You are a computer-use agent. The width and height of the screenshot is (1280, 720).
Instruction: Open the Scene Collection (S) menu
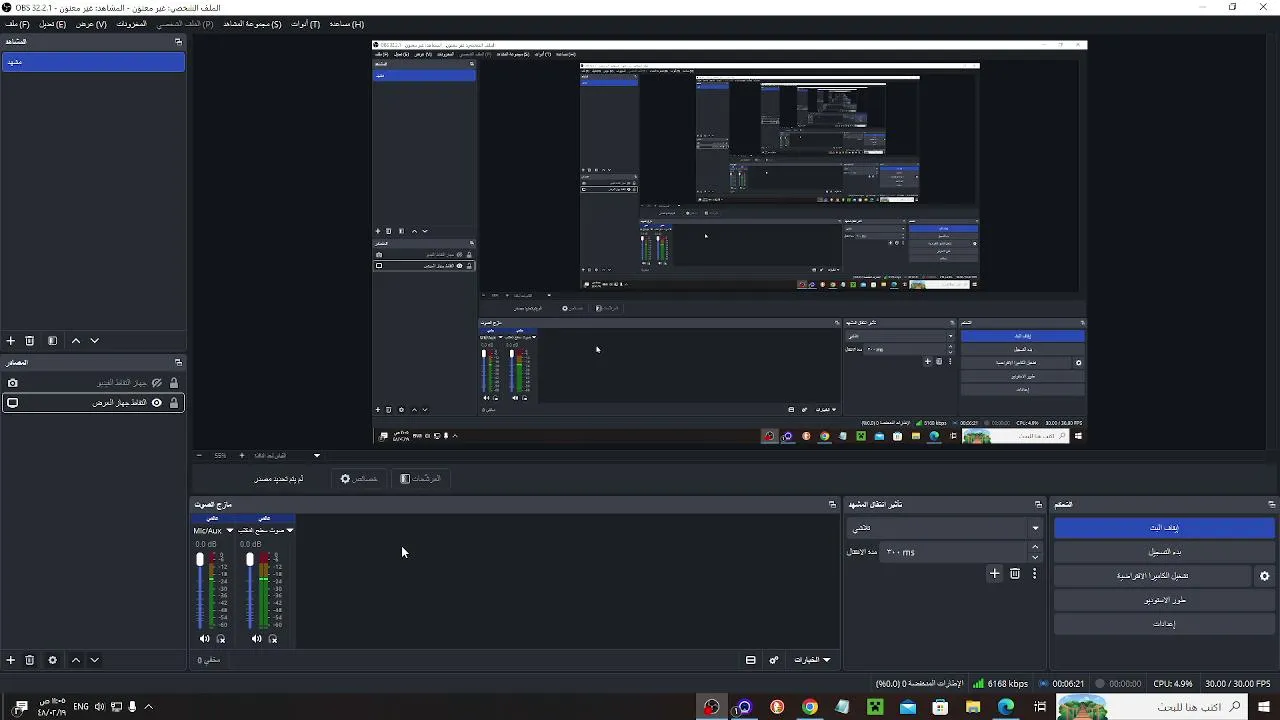252,24
